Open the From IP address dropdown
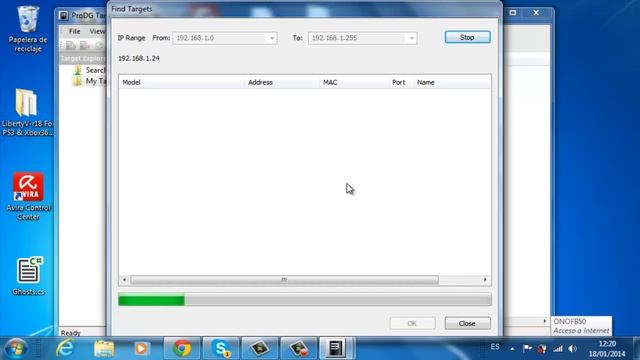640x360 pixels. tap(272, 38)
